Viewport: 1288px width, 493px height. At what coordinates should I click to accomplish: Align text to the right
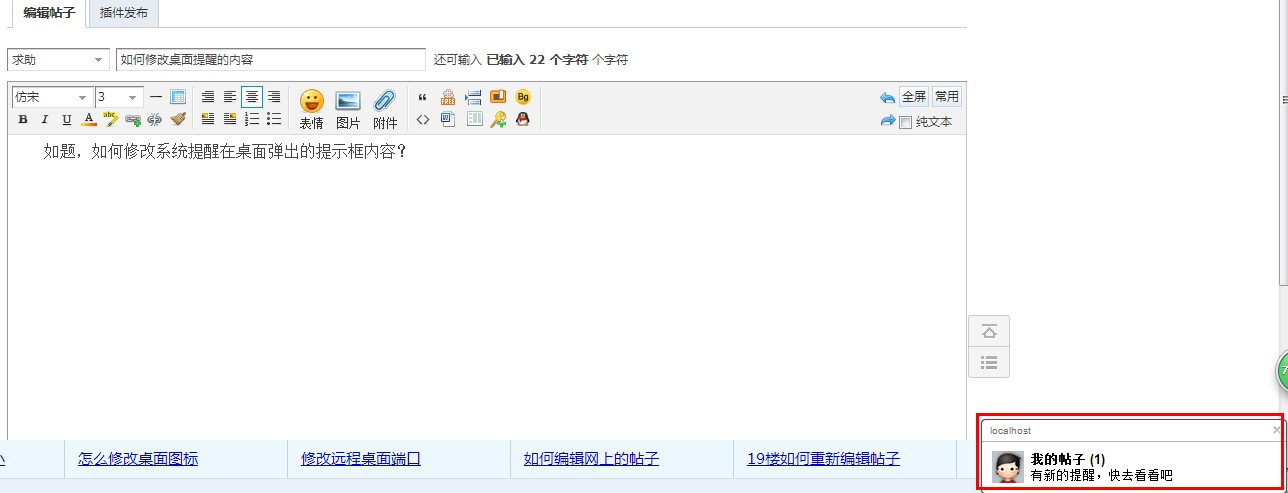coord(274,97)
